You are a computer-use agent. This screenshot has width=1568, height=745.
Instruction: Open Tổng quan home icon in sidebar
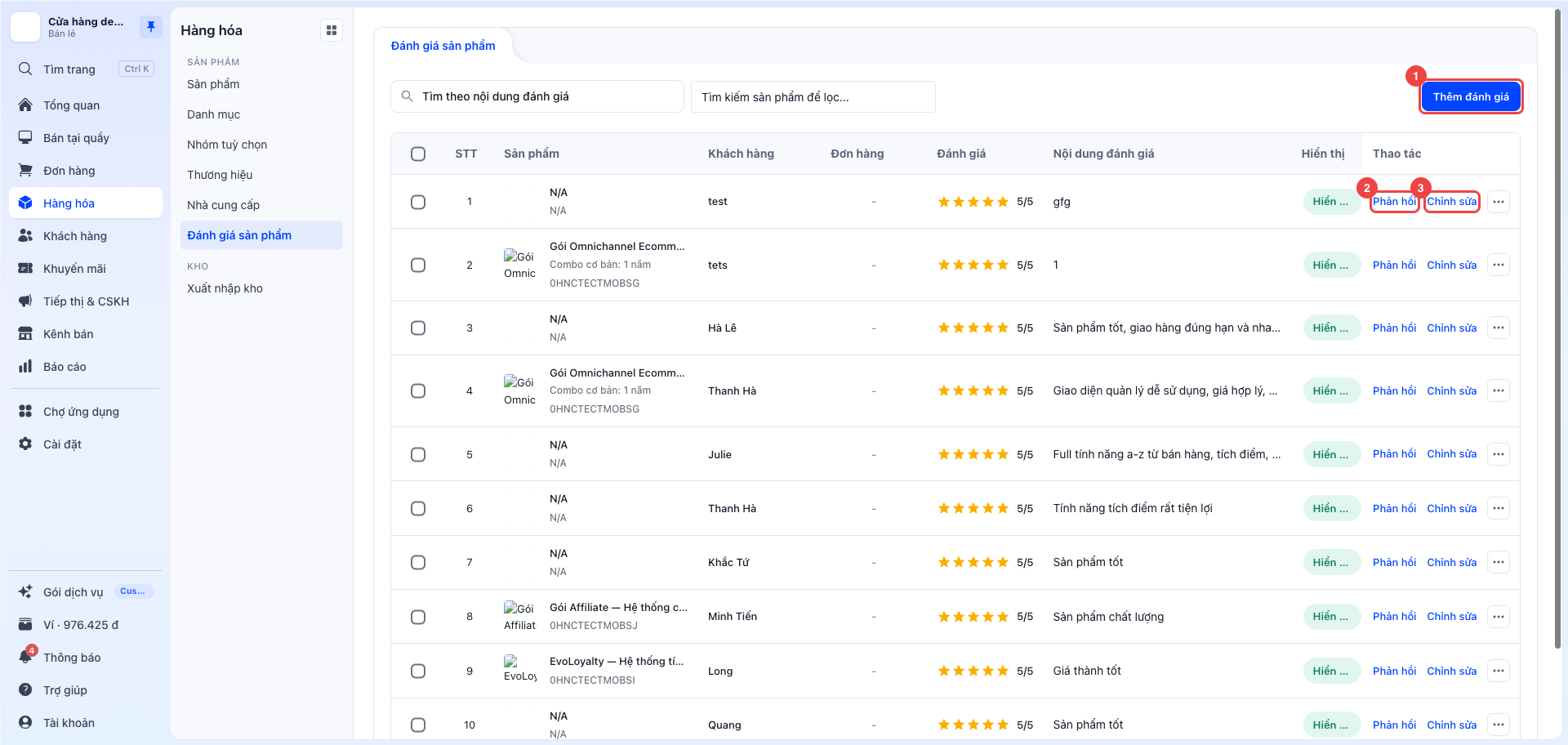pyautogui.click(x=25, y=105)
